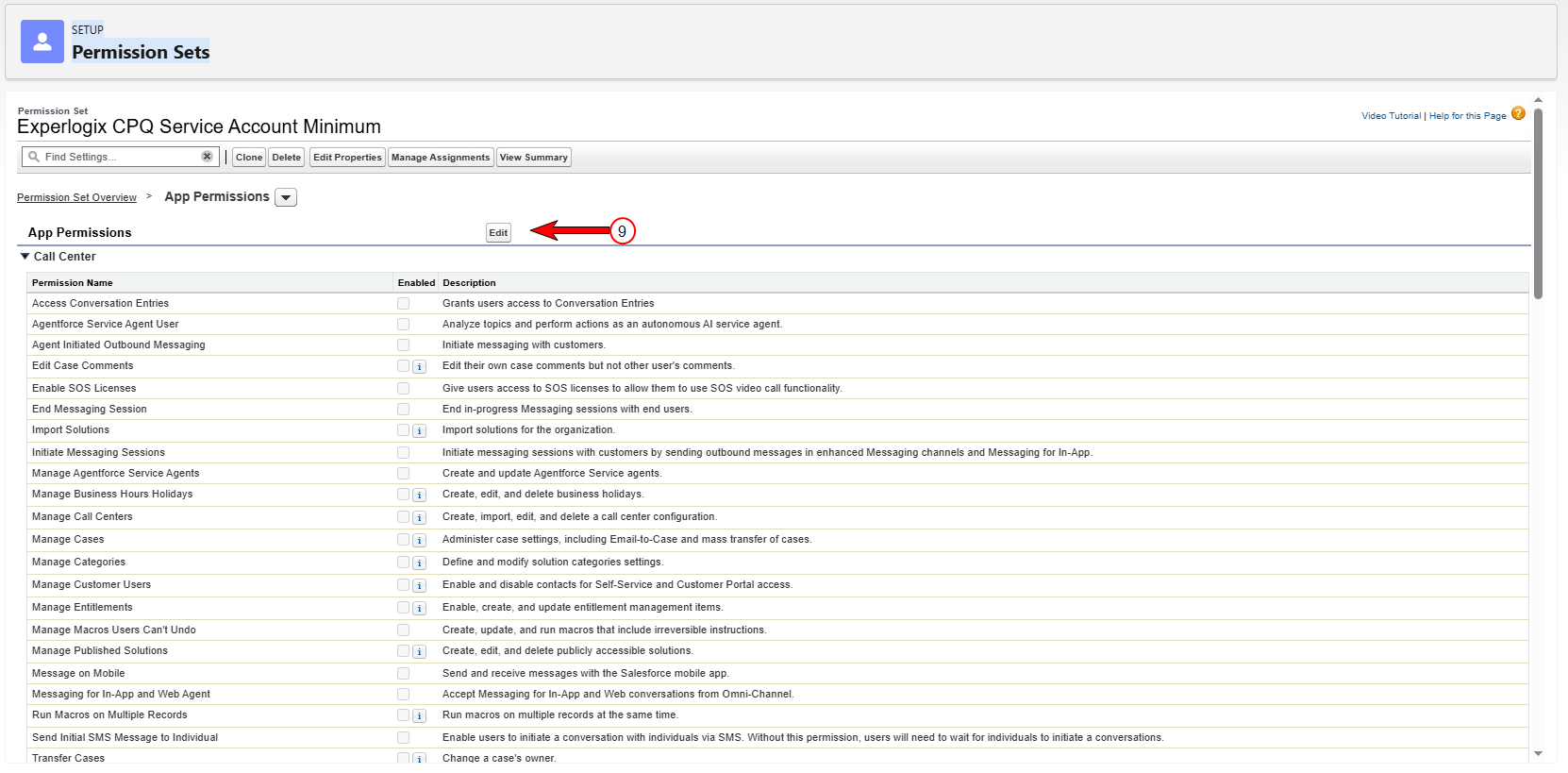Open Manage Assignments
Screen dimensions: 1568x773
[x=441, y=158]
